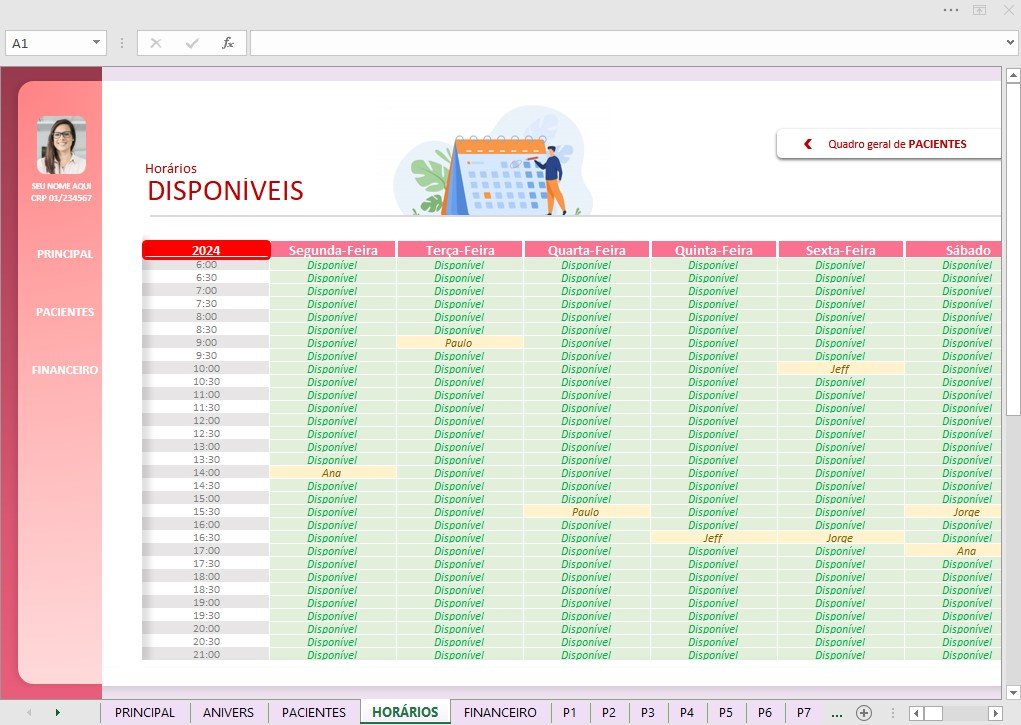The width and height of the screenshot is (1021, 725).
Task: Expand the formula bar
Action: coord(1010,42)
